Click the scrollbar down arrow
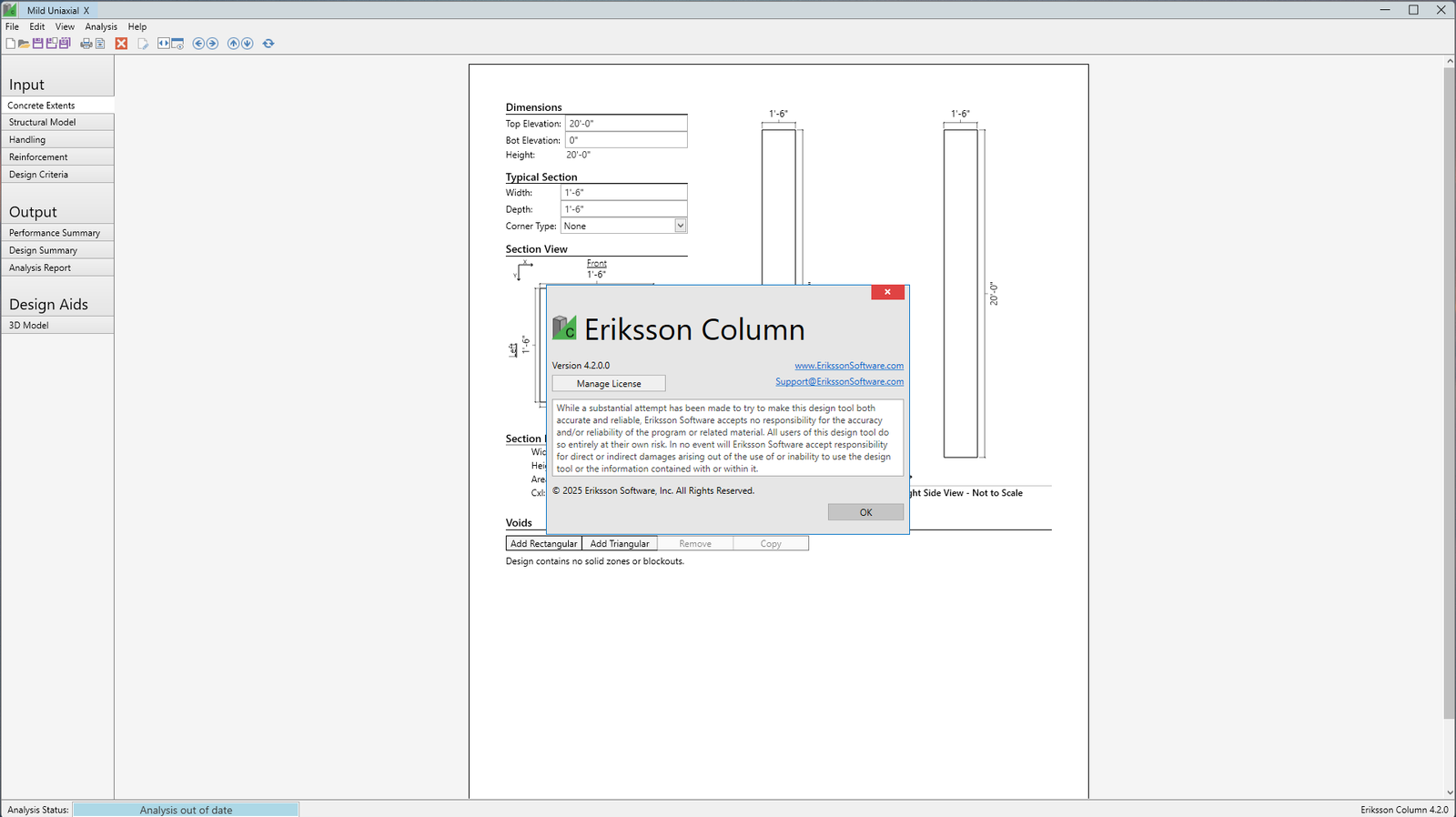 (x=1449, y=792)
